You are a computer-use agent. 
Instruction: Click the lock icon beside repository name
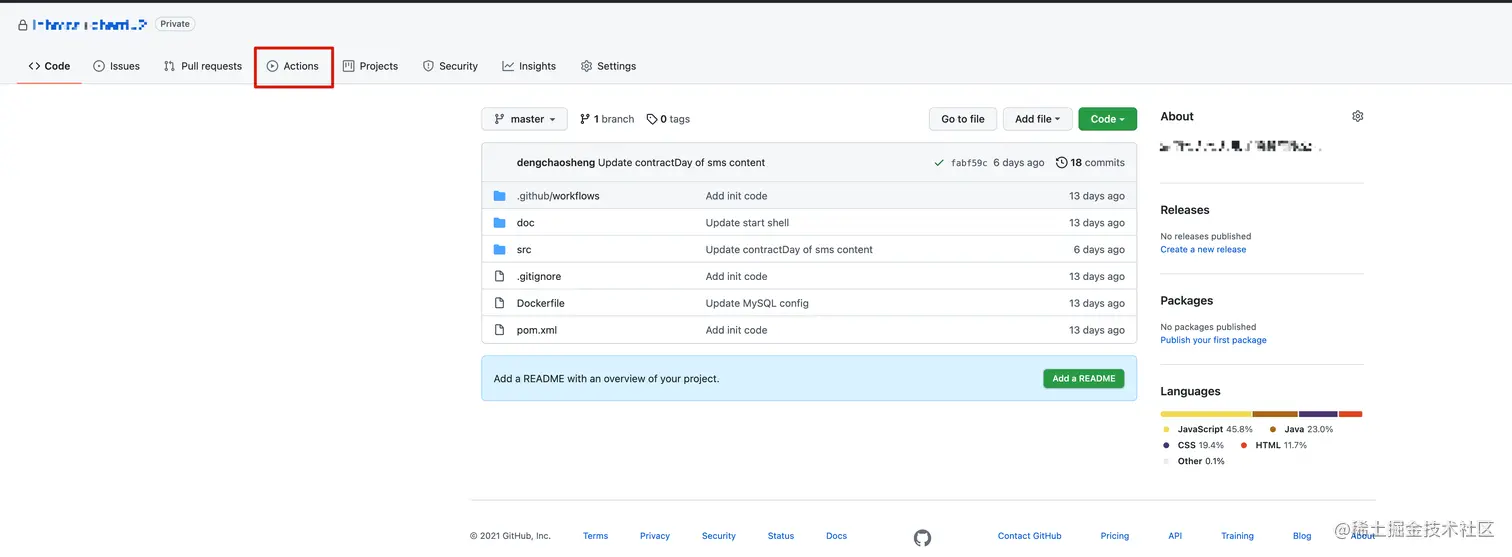[x=23, y=24]
